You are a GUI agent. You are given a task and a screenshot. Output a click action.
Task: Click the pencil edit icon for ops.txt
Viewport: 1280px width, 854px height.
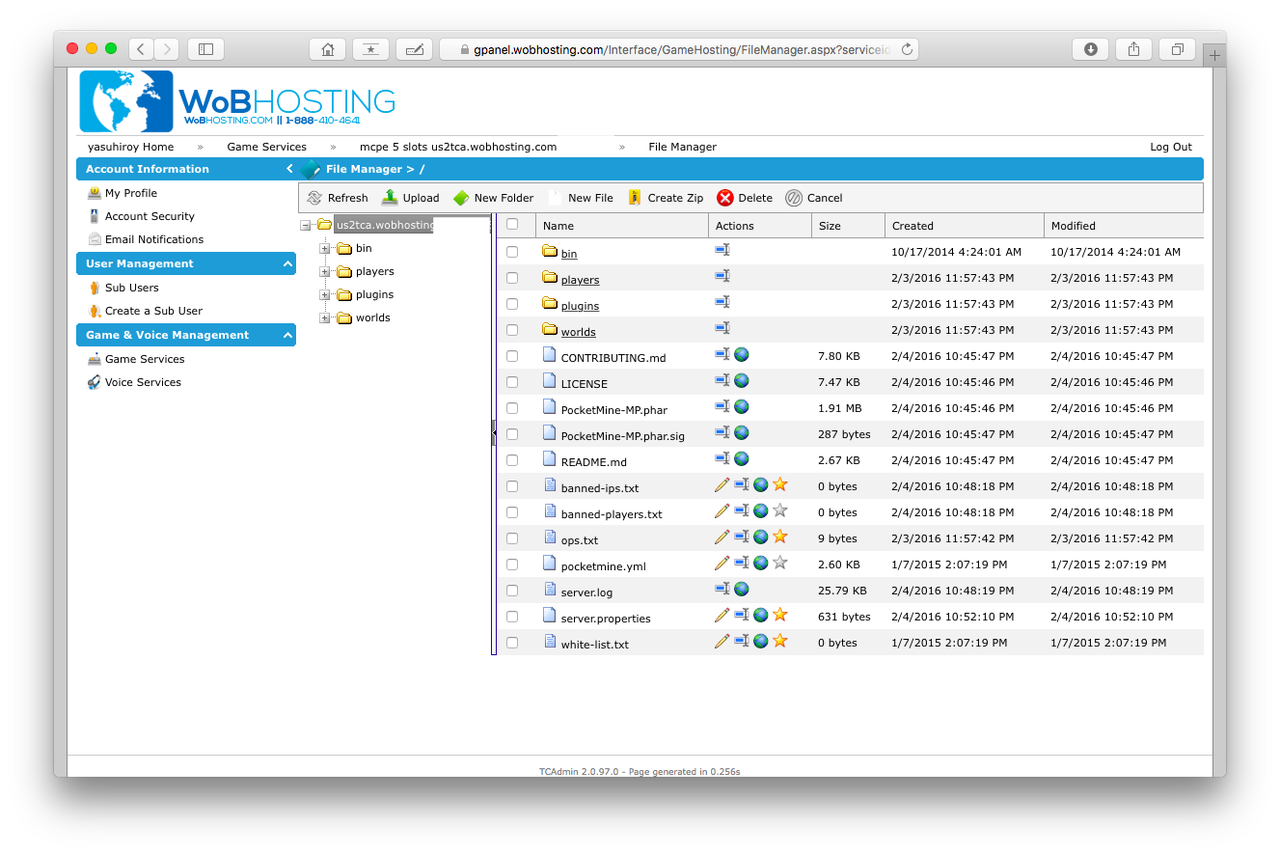coord(722,537)
